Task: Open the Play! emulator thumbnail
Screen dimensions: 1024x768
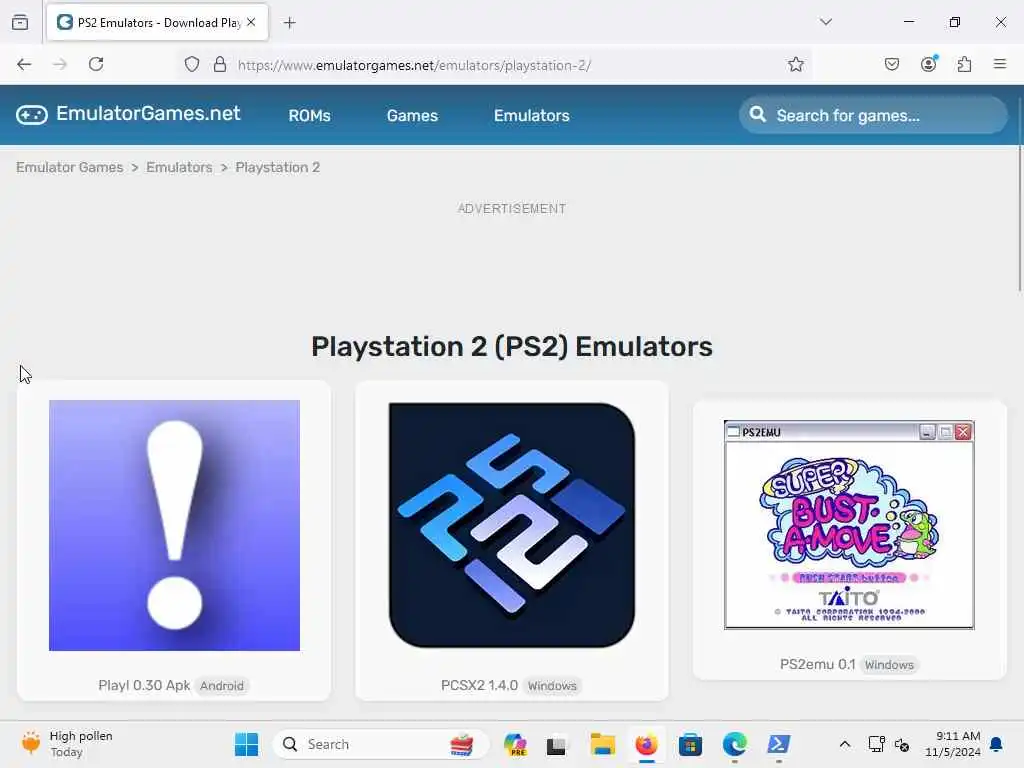Action: click(174, 525)
